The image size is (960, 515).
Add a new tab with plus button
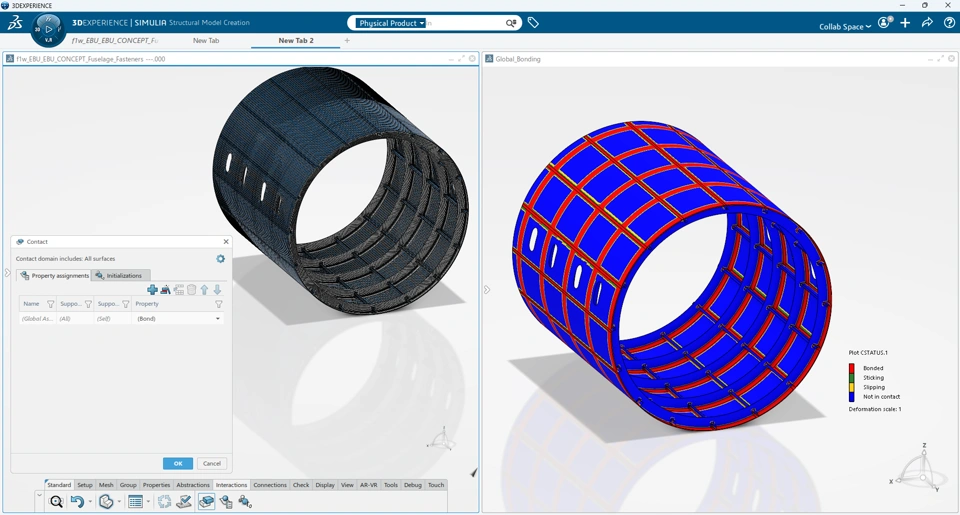pos(347,40)
